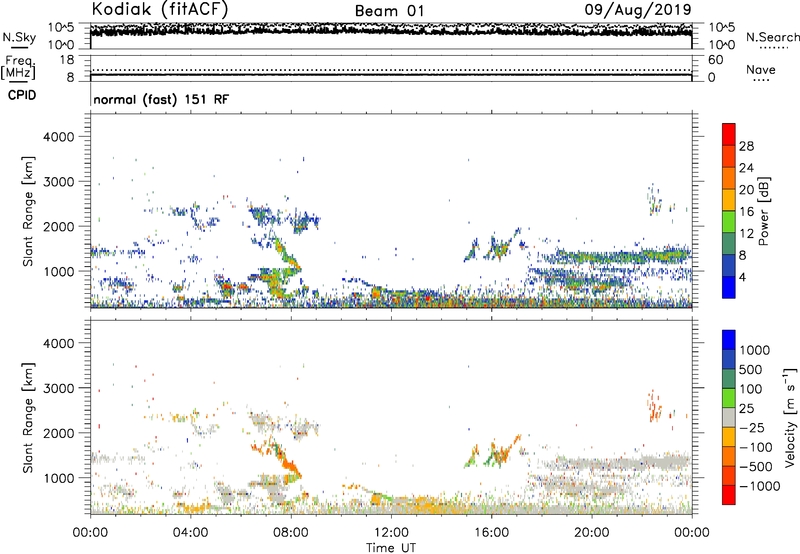800x554 pixels.
Task: Click the power panel Slant Range [km] label
Action: coord(28,211)
